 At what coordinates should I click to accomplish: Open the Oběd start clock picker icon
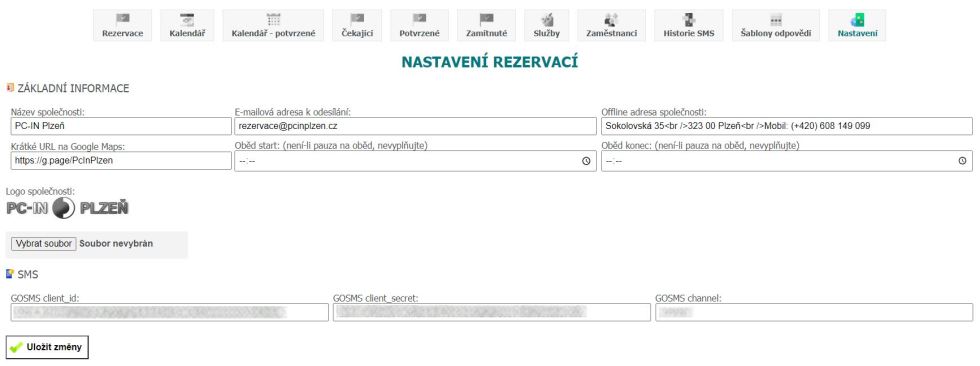click(x=586, y=161)
